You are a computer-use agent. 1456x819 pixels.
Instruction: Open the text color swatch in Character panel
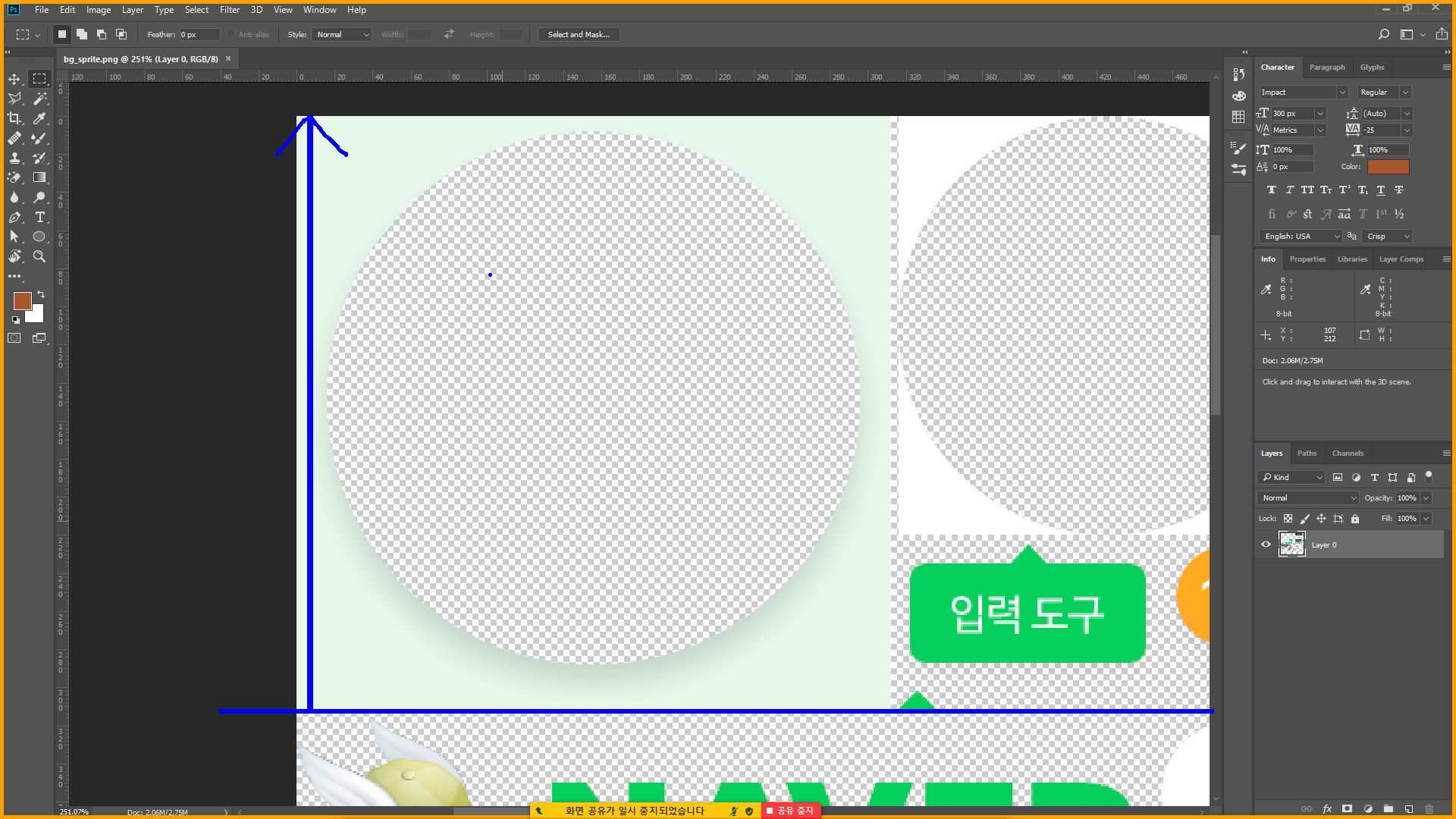[1388, 167]
